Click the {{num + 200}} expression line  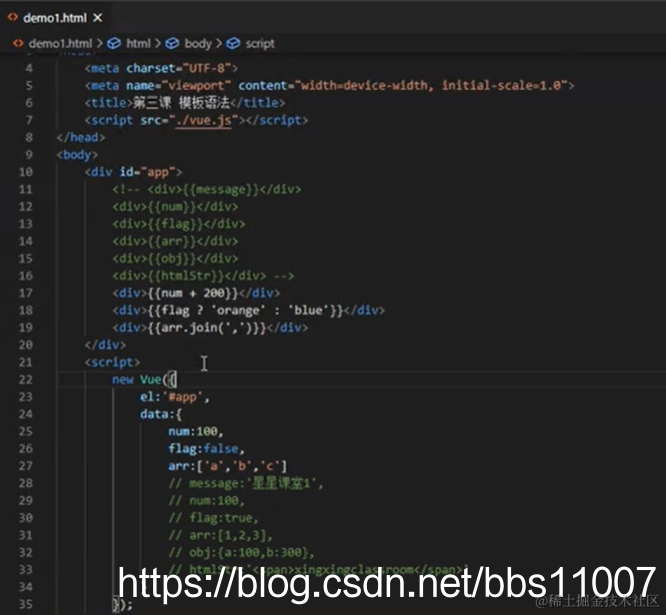pyautogui.click(x=196, y=293)
